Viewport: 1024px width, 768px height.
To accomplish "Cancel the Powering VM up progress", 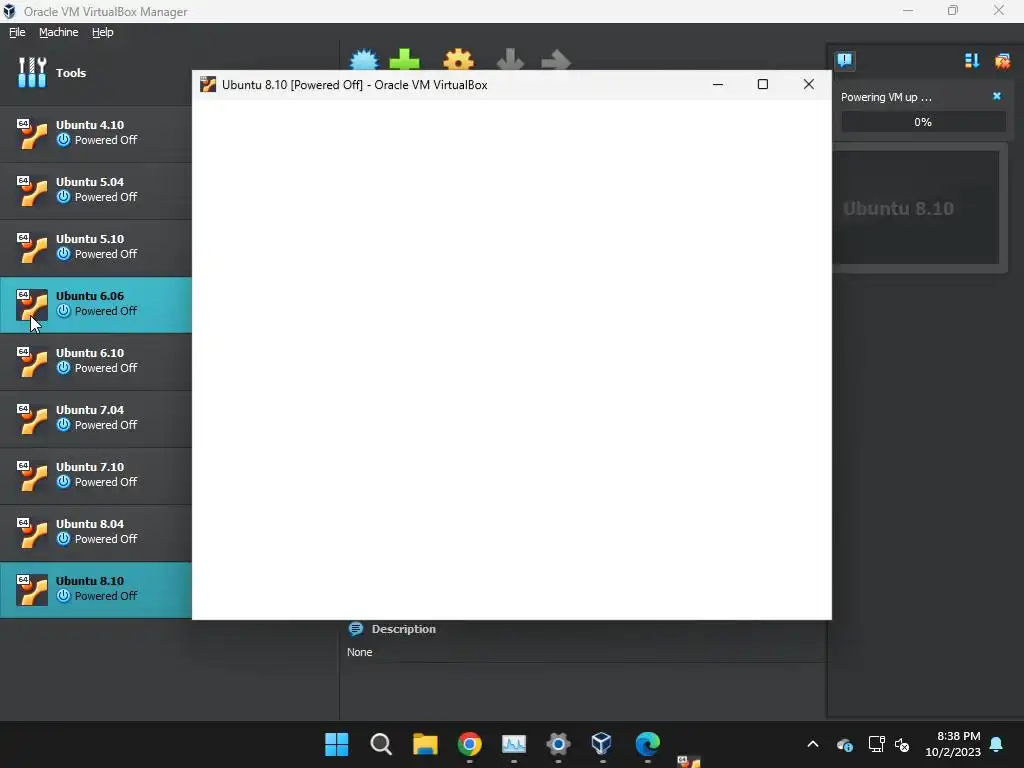I will point(997,96).
